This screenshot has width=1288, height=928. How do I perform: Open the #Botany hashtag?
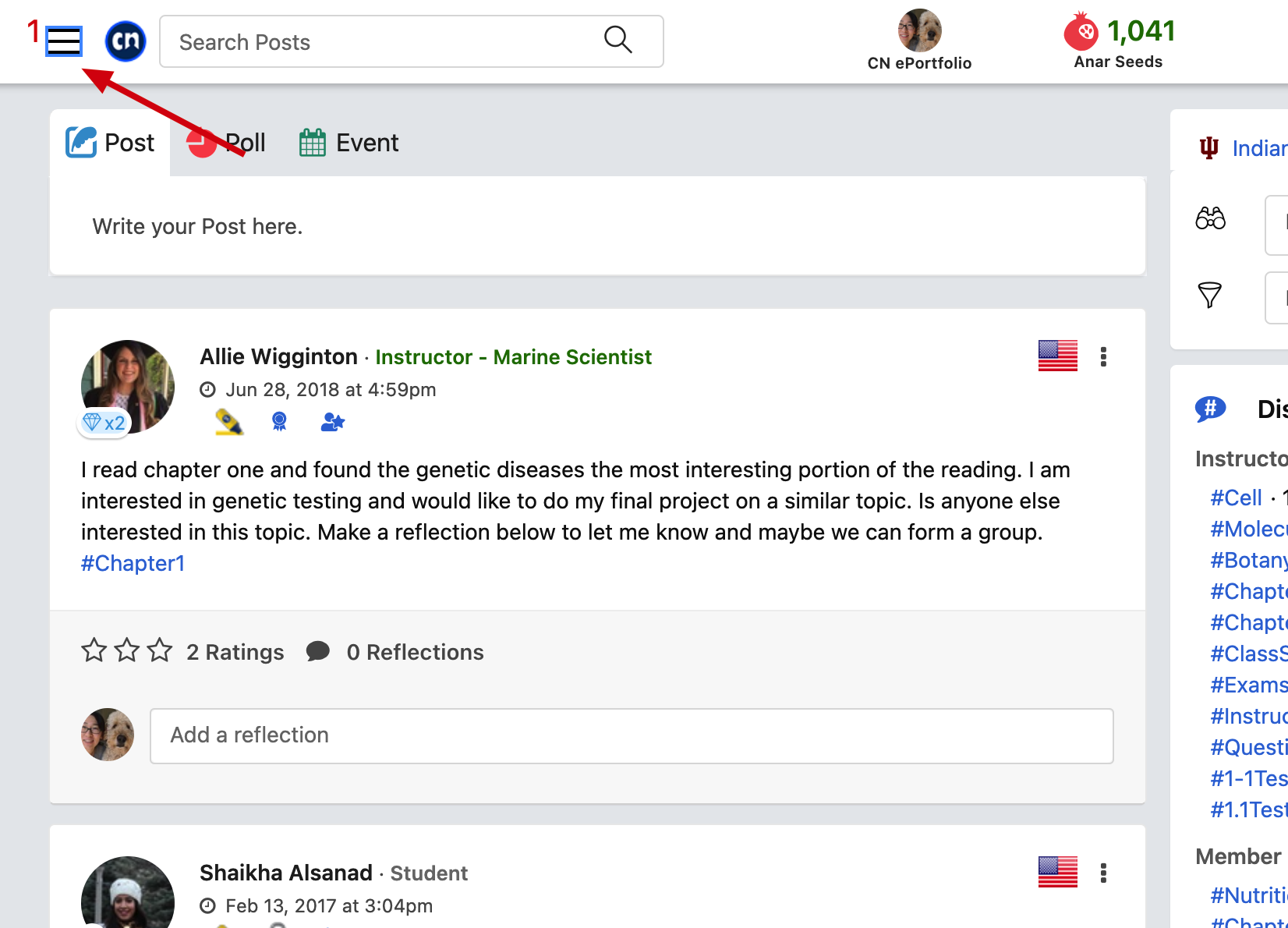point(1249,560)
